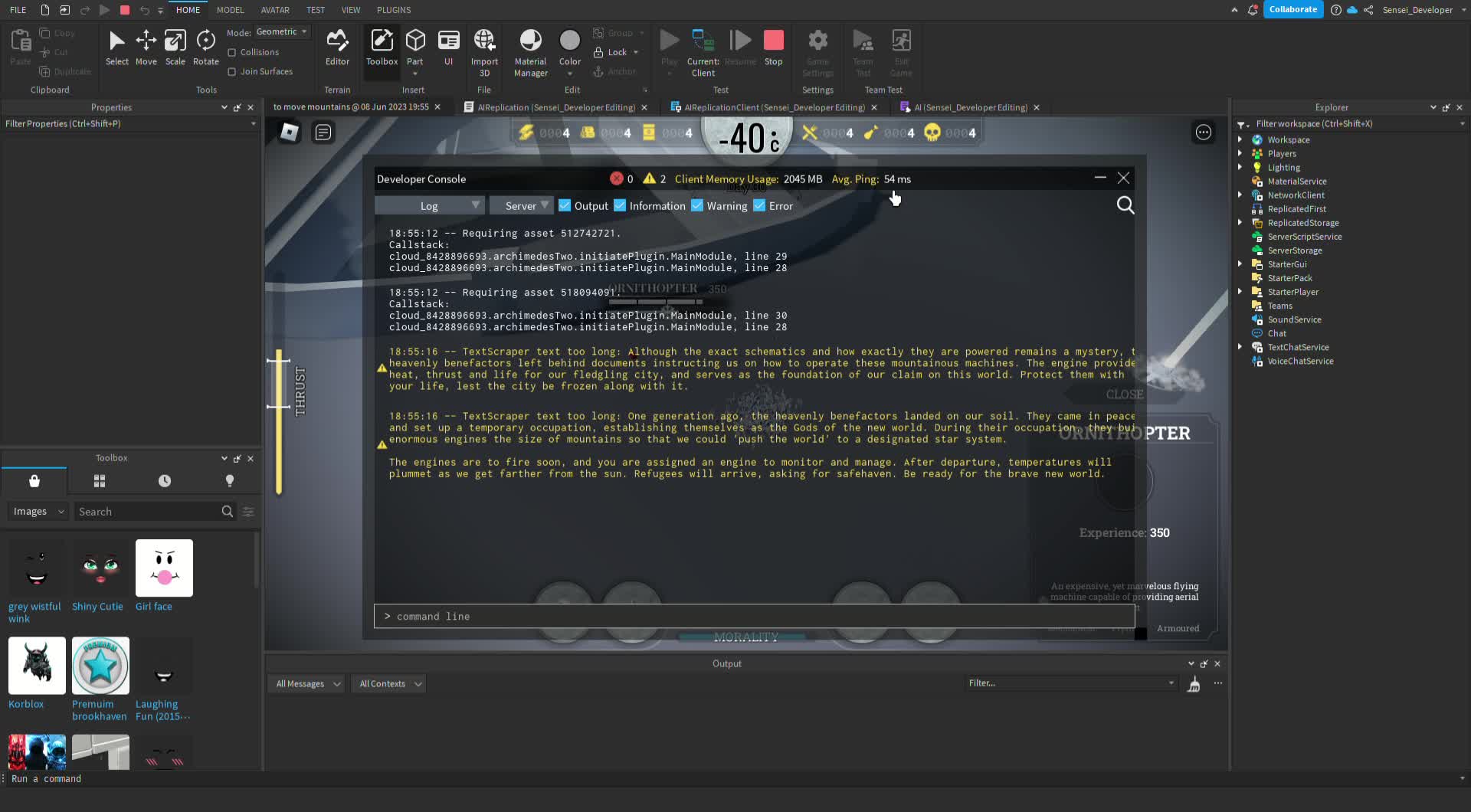The image size is (1471, 812).
Task: Uncheck the Warning filter in console
Action: point(697,205)
